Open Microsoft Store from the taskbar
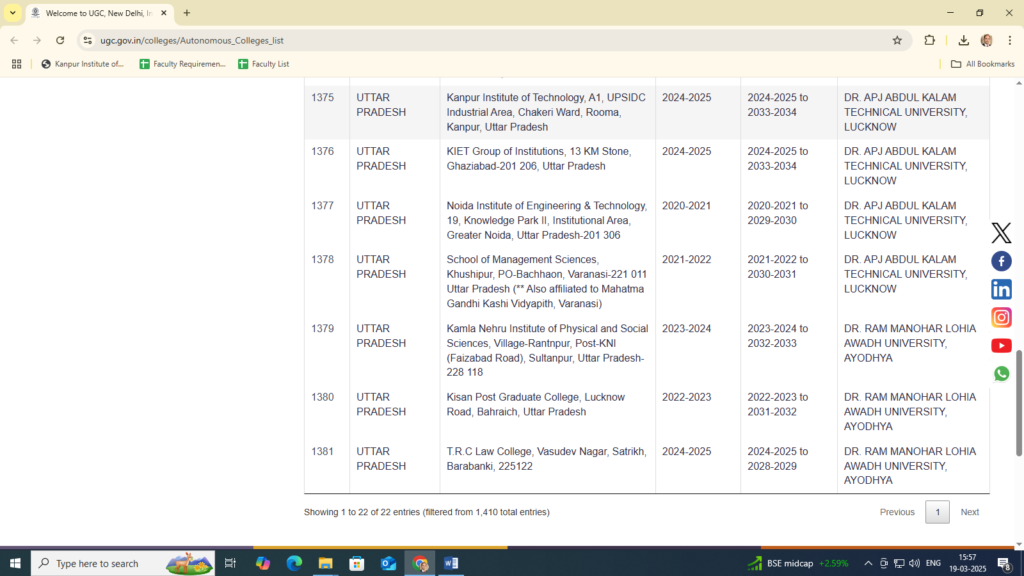1024x576 pixels. click(x=357, y=563)
